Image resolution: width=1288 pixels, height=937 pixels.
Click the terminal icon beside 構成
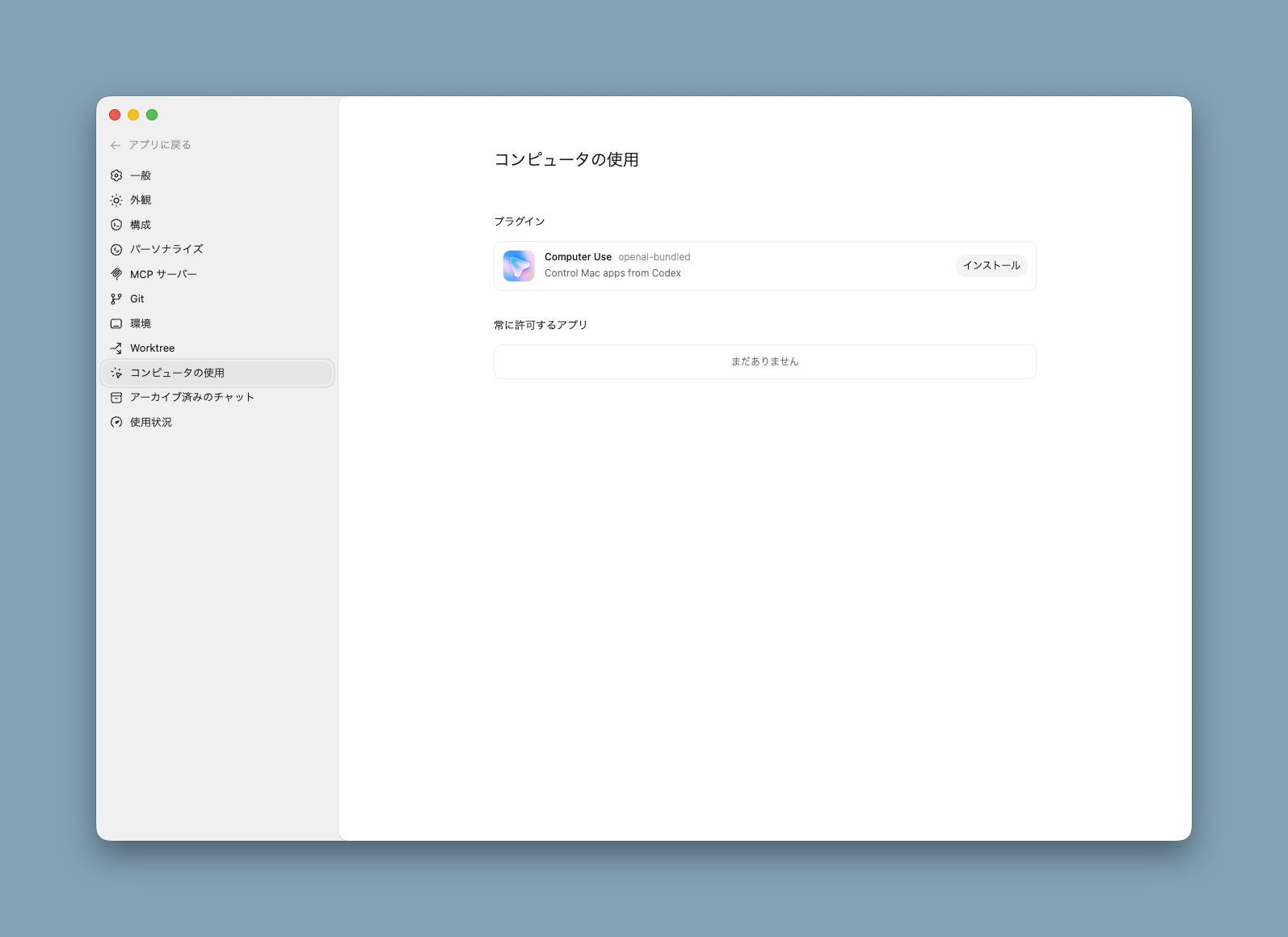coord(116,225)
